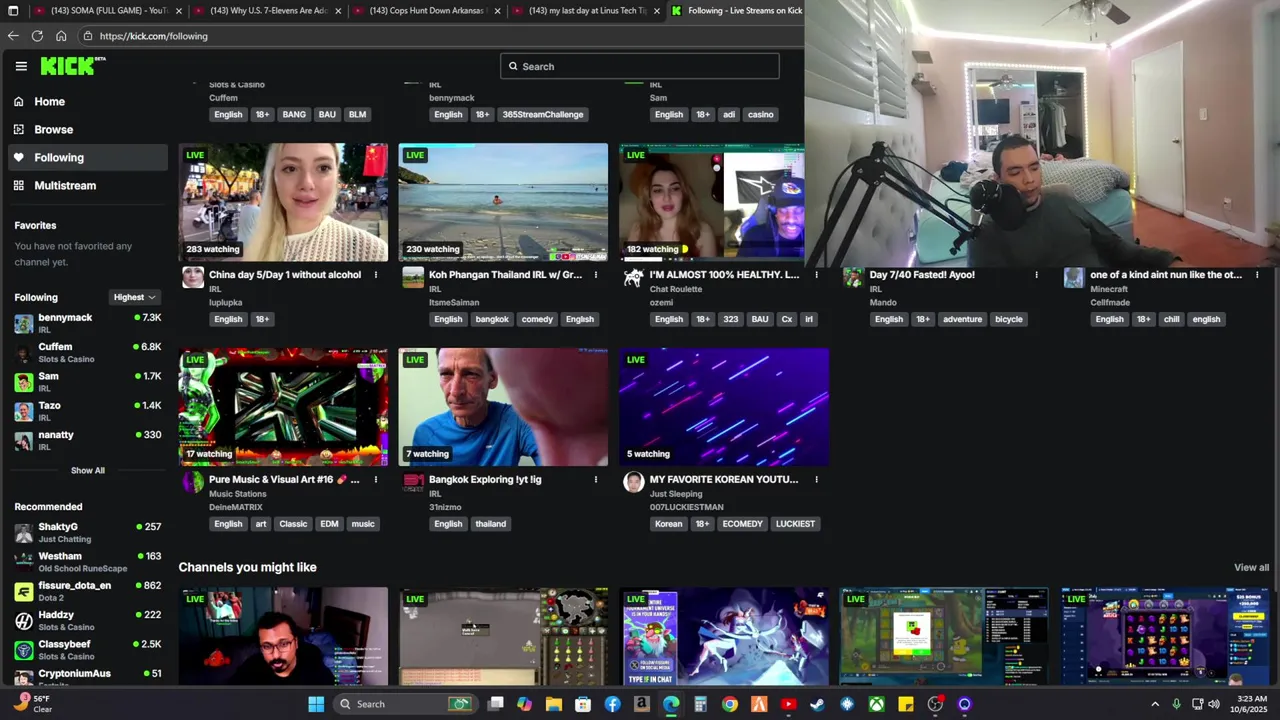The height and width of the screenshot is (720, 1280).
Task: Close the SOMA (FULL GAME) tab
Action: coord(179,11)
